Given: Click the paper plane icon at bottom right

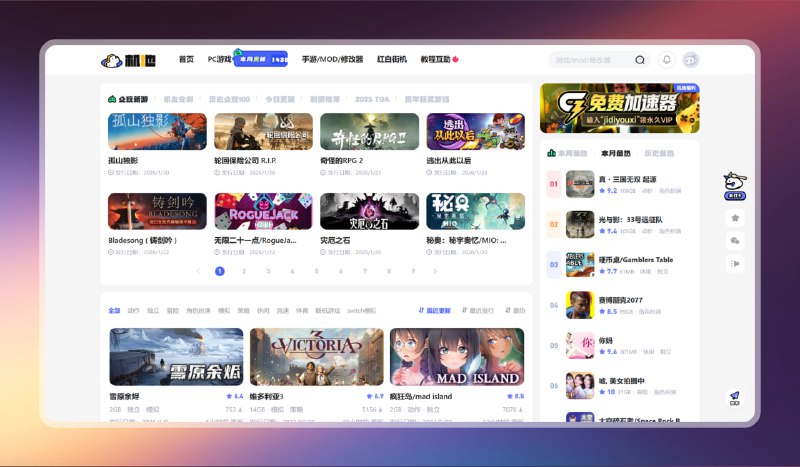Looking at the screenshot, I should [x=735, y=397].
